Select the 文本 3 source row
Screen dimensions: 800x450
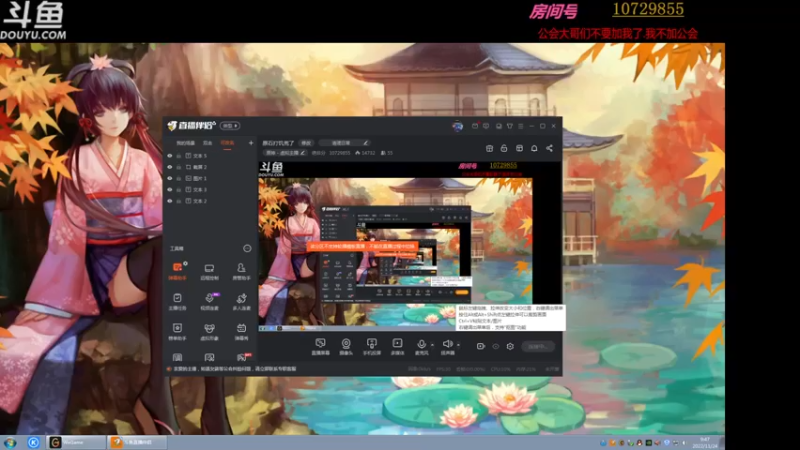210,189
